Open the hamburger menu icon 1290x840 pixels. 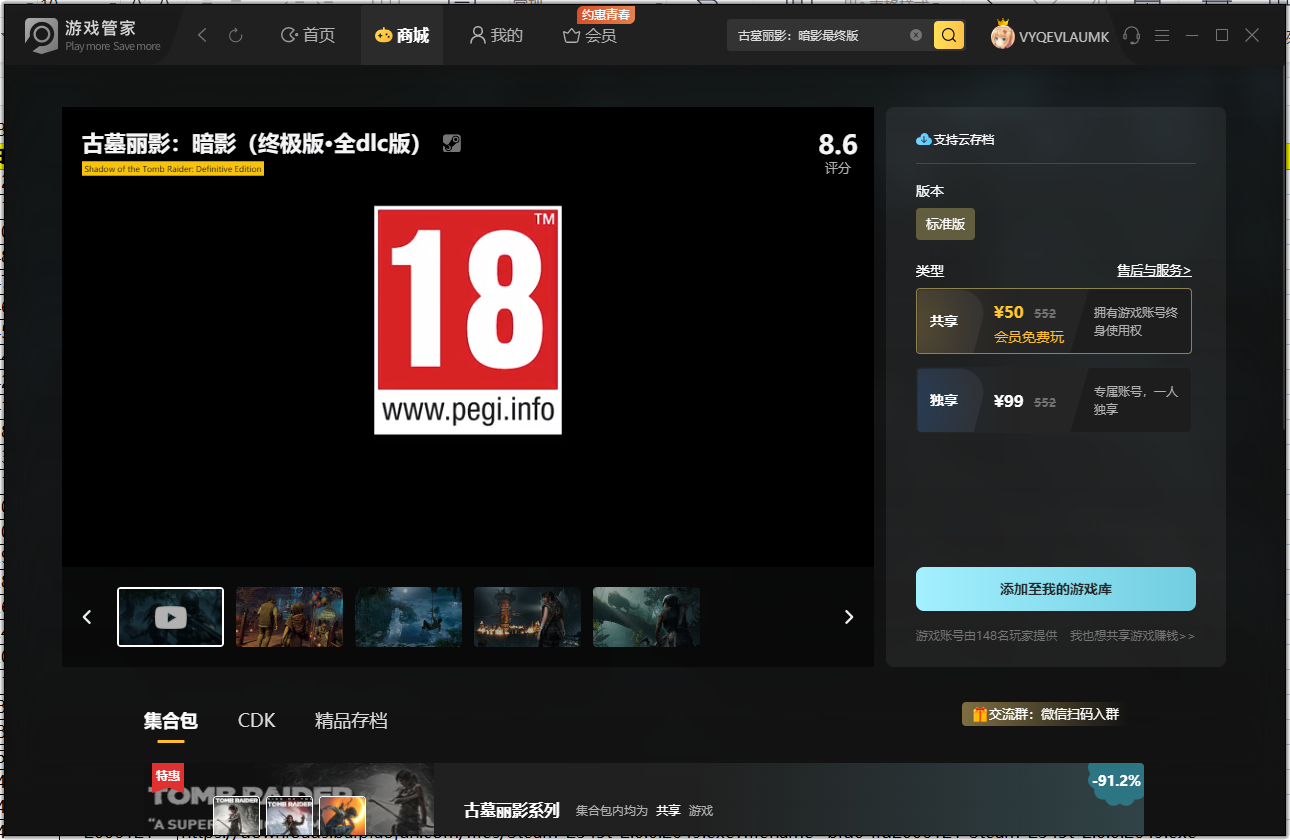point(1162,36)
